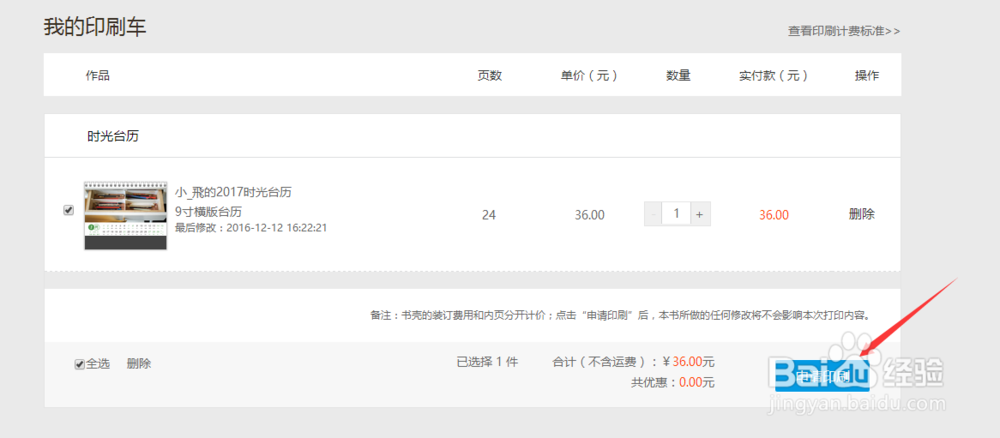Click the 合计（不含运费） total line
Viewport: 1000px width, 438px height.
click(633, 362)
